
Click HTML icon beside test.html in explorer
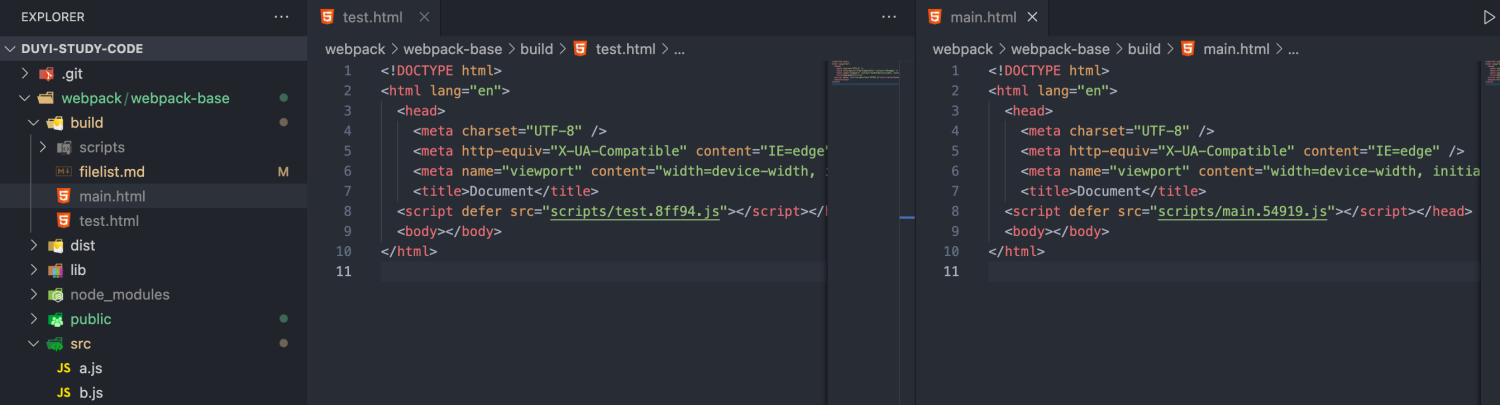click(x=64, y=221)
